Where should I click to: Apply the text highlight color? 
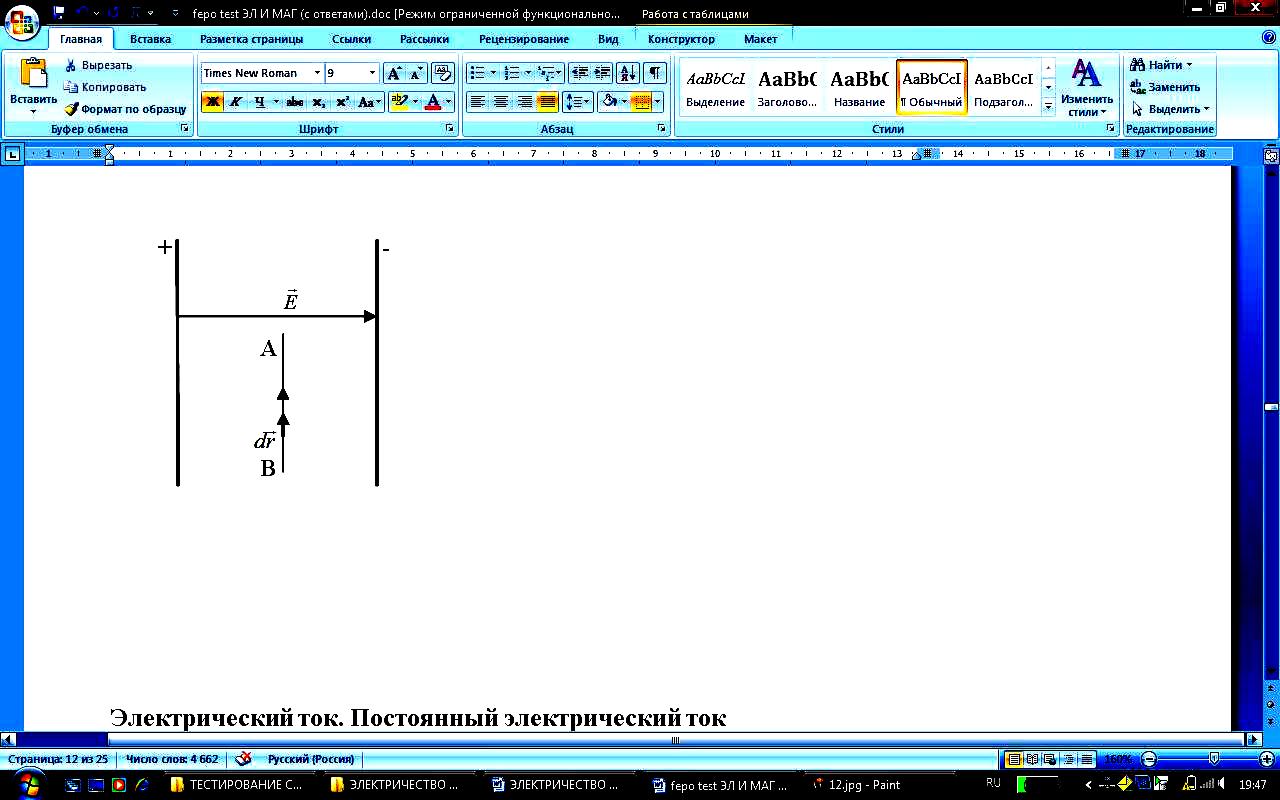pyautogui.click(x=399, y=102)
